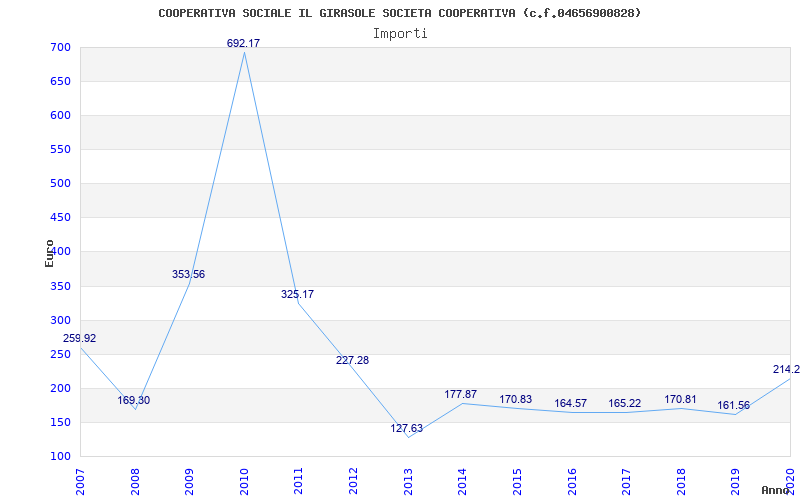This screenshot has width=800, height=500.
Task: Click the Anno horizontal axis title
Action: (x=776, y=490)
